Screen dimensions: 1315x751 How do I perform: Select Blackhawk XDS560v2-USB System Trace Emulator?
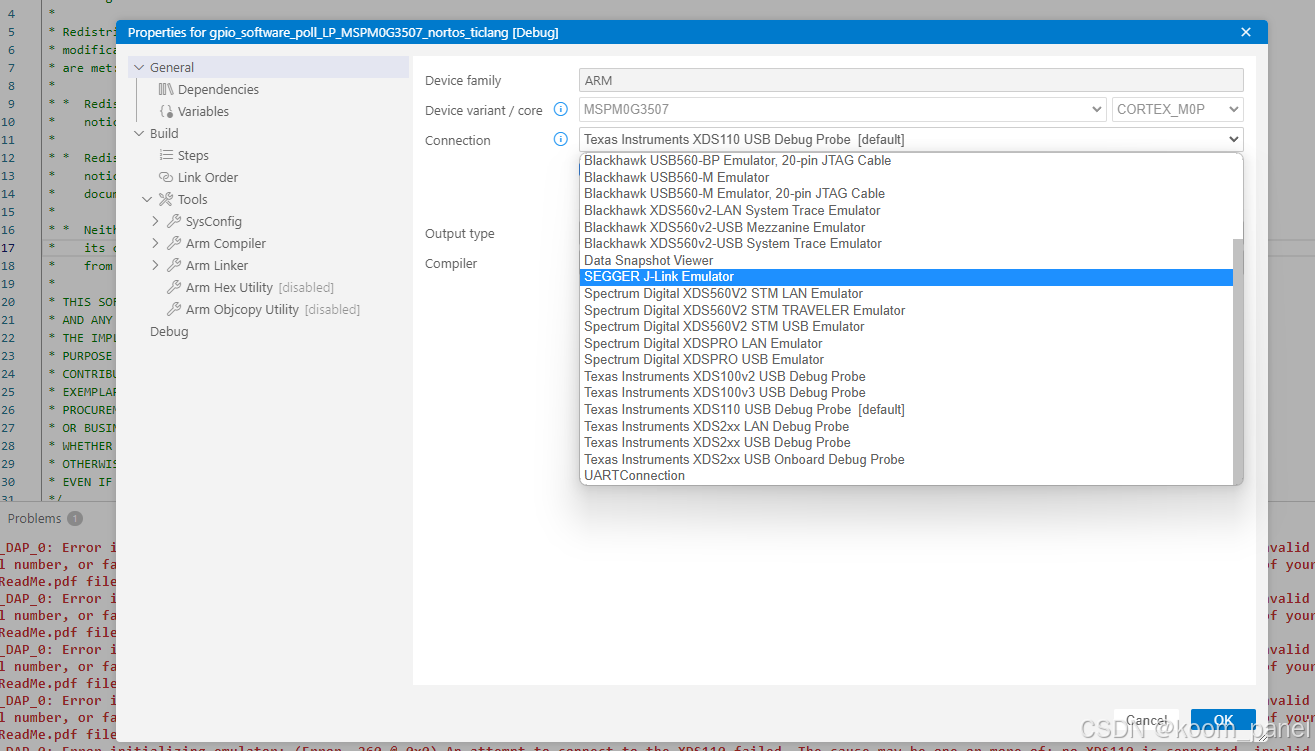[x=906, y=244]
